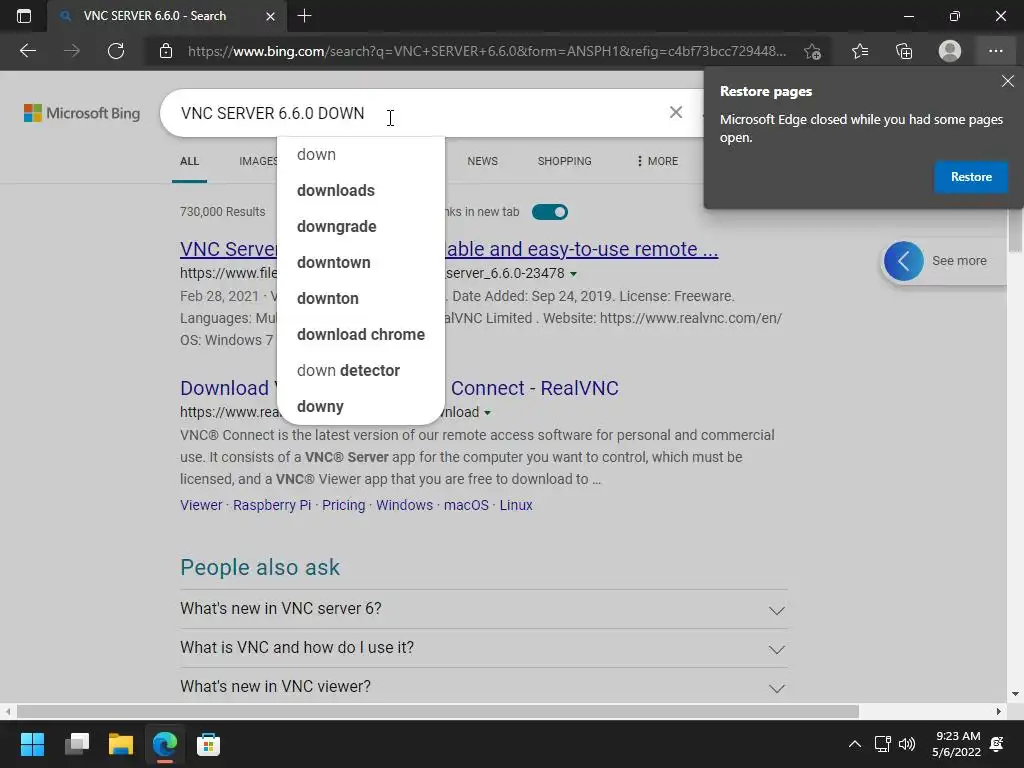Open the Windows sublink
Viewport: 1024px width, 768px height.
click(x=404, y=505)
